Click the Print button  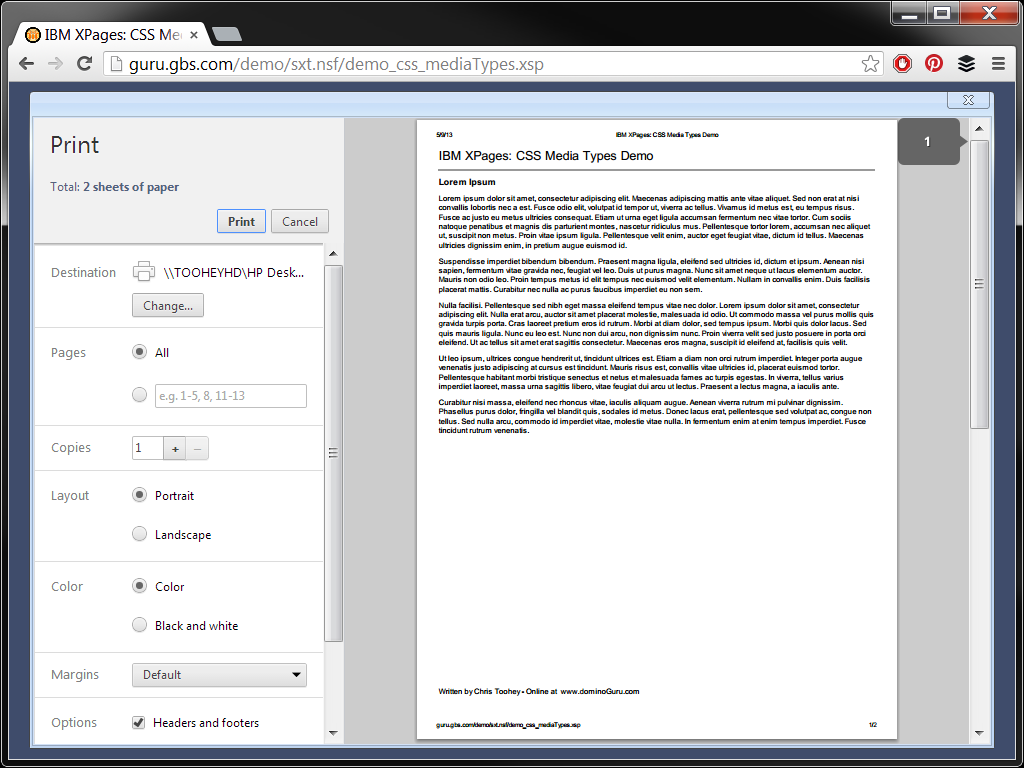pos(241,221)
